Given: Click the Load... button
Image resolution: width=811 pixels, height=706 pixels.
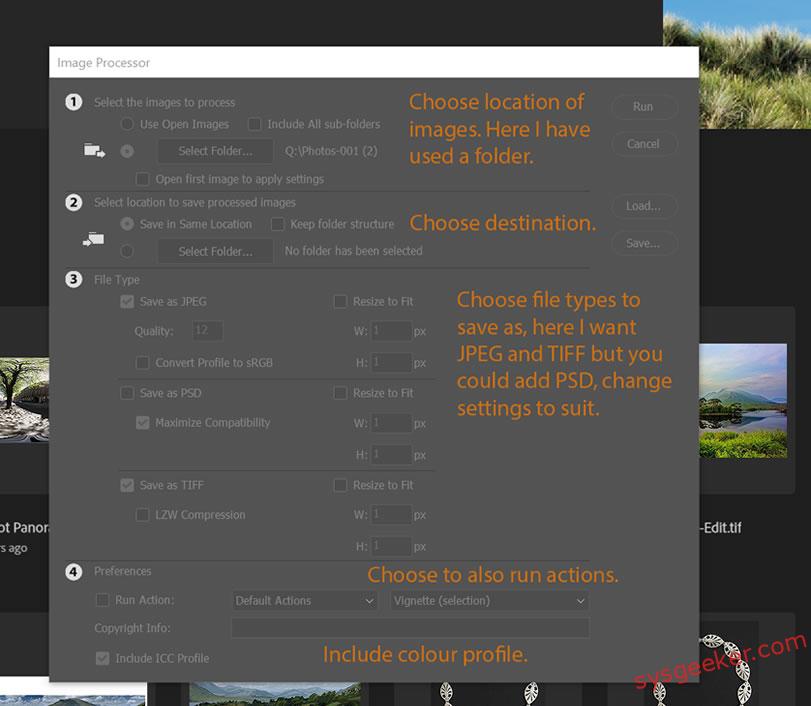Looking at the screenshot, I should [x=644, y=206].
